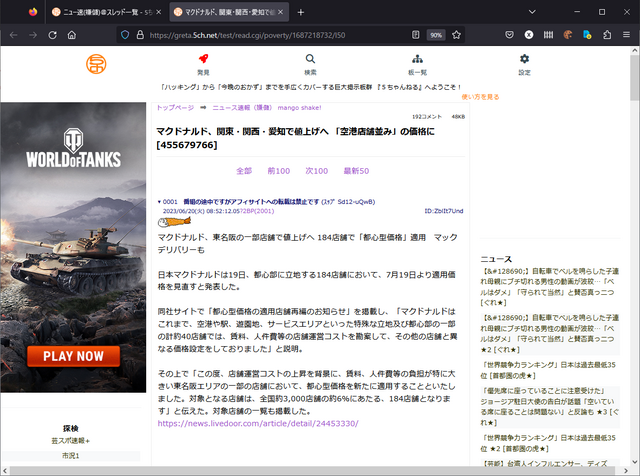Open the library bookshelf icon

(x=548, y=35)
